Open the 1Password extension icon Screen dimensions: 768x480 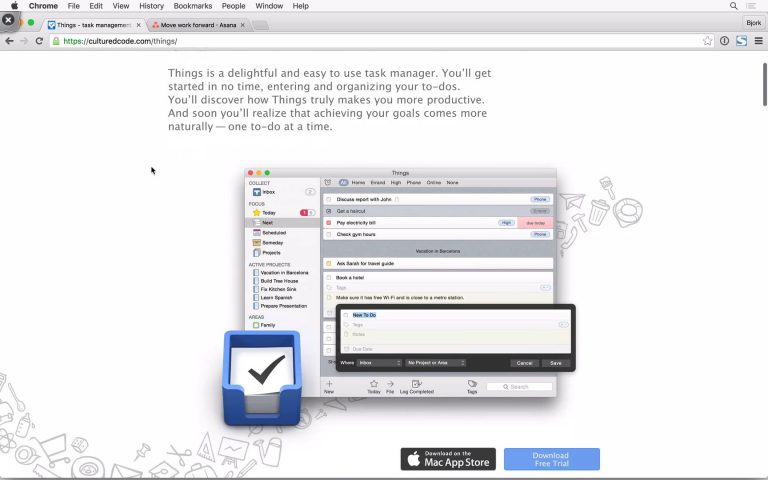[724, 41]
